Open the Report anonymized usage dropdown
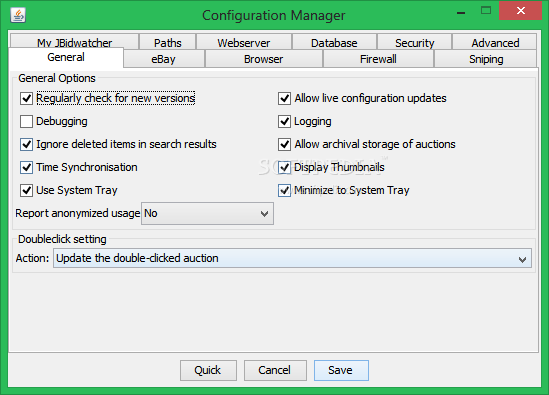This screenshot has height=395, width=549. coord(207,213)
